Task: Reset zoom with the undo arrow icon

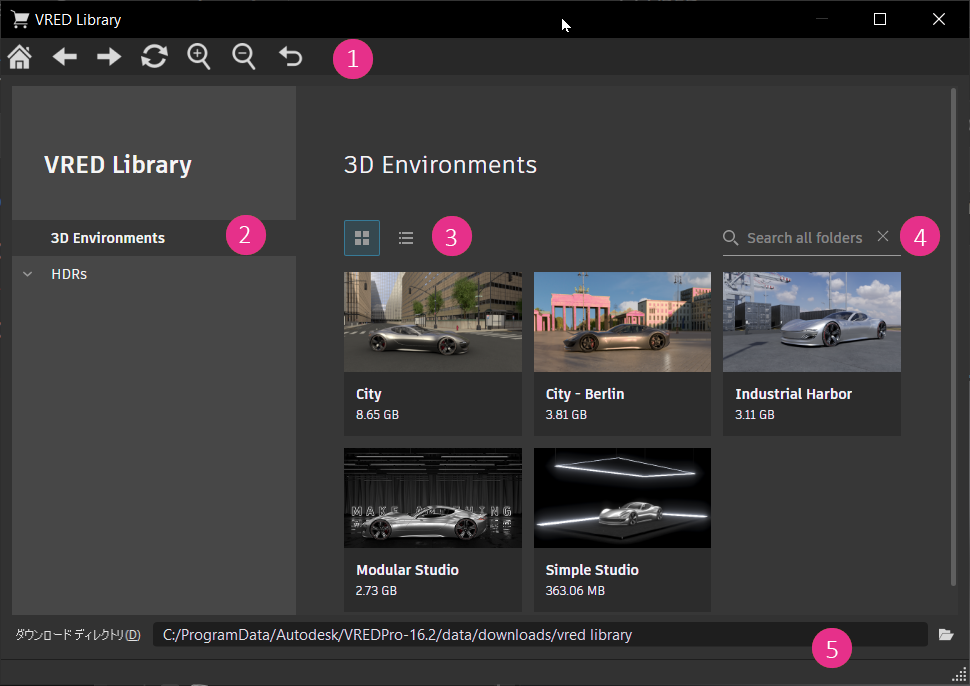Action: click(x=290, y=56)
